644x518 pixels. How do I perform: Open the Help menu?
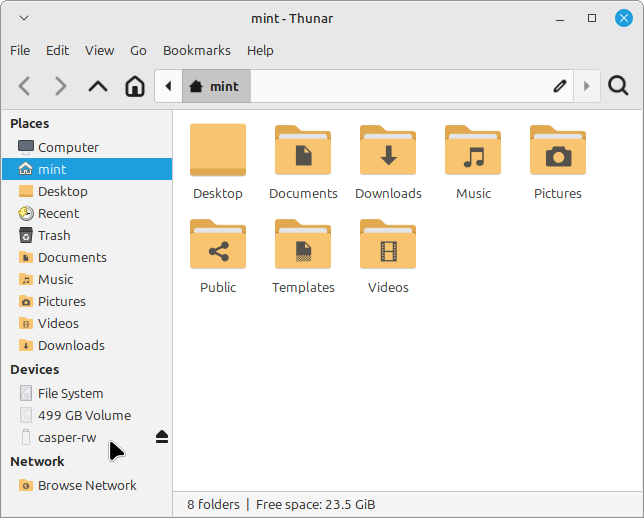[260, 51]
